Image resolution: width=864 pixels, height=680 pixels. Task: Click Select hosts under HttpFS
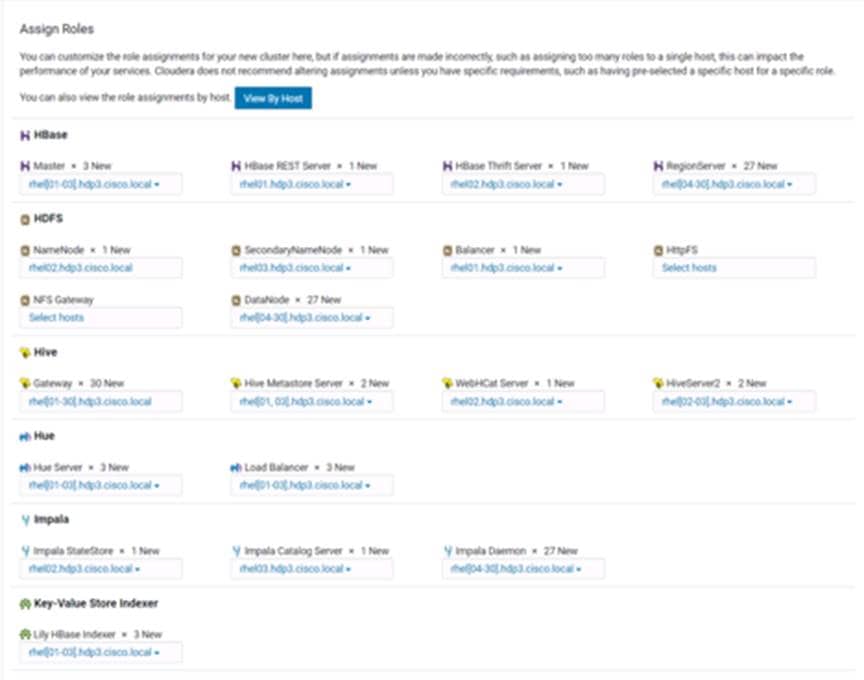pyautogui.click(x=689, y=268)
